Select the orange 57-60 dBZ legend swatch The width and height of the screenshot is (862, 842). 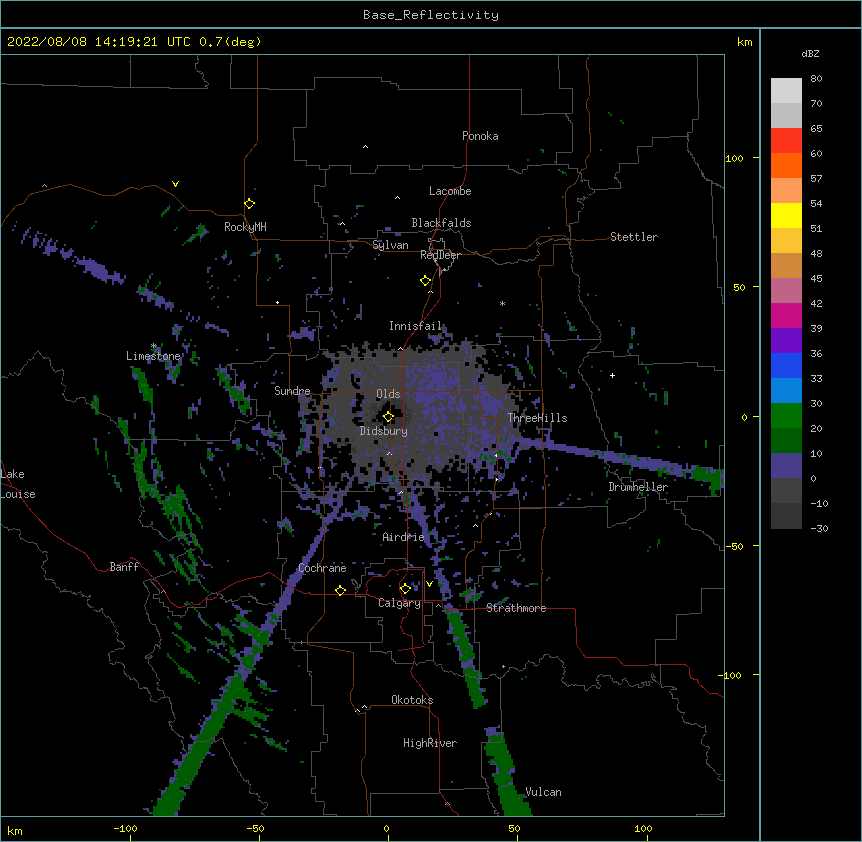[786, 165]
